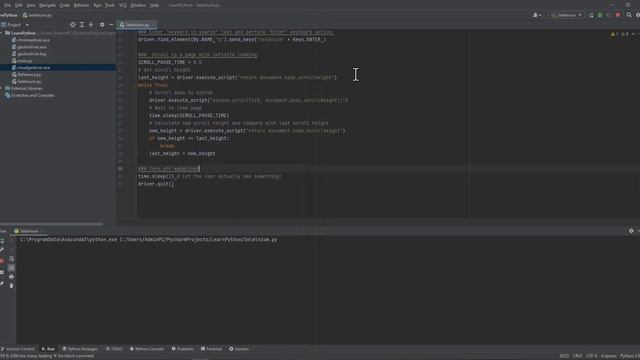640x360 pixels.
Task: Open the Tools menu
Action: click(x=110, y=5)
